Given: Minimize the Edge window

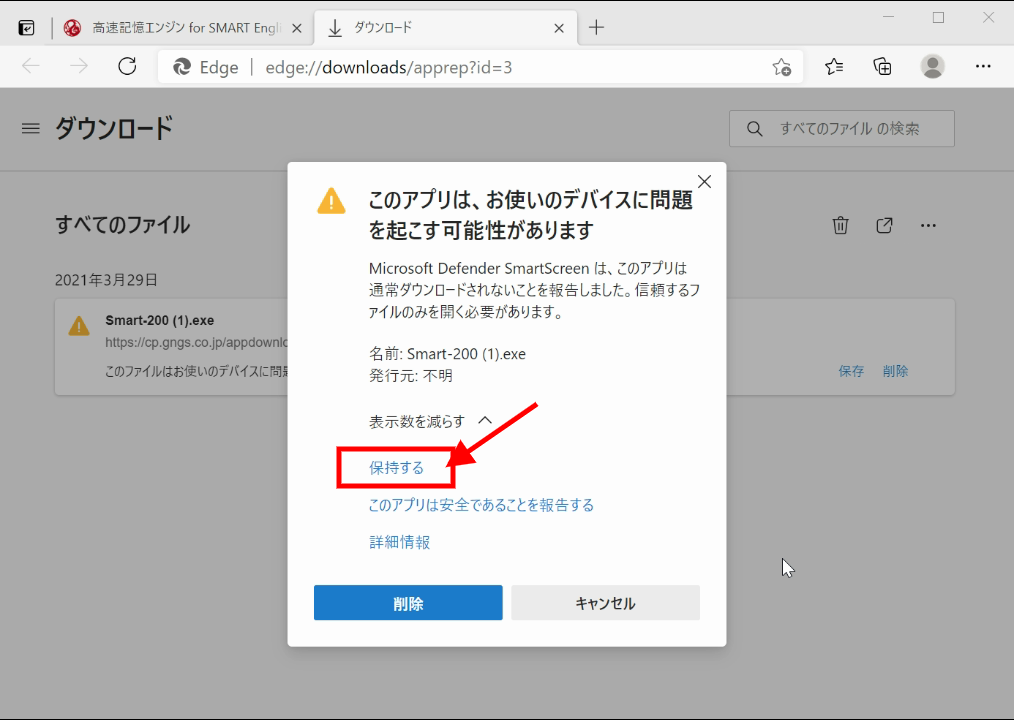Looking at the screenshot, I should tap(889, 17).
